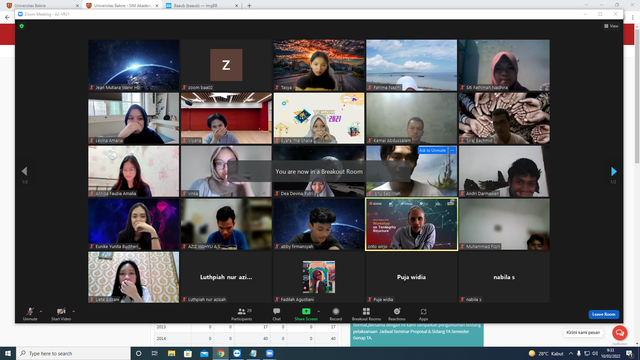Open Task View on the taskbar

pyautogui.click(x=155, y=353)
